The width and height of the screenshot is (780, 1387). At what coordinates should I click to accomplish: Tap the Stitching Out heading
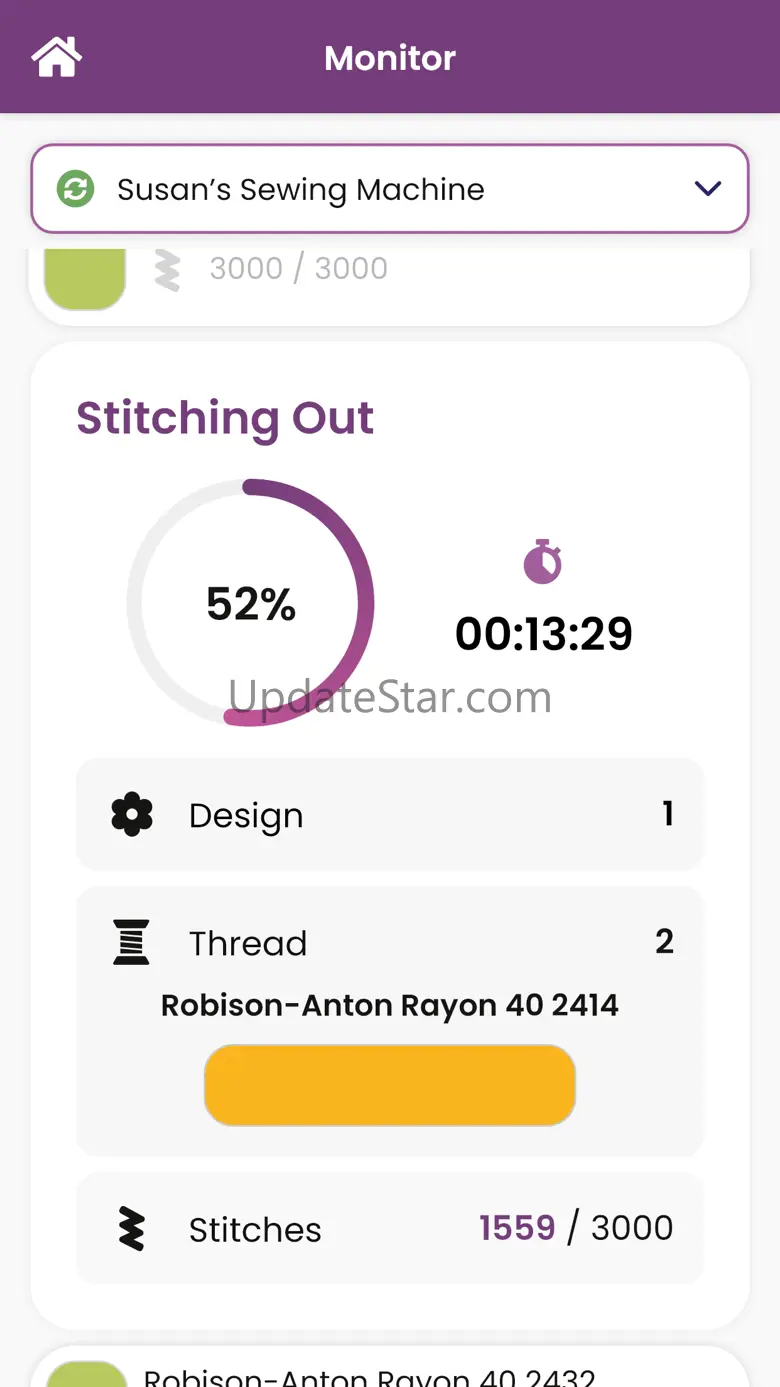[225, 418]
